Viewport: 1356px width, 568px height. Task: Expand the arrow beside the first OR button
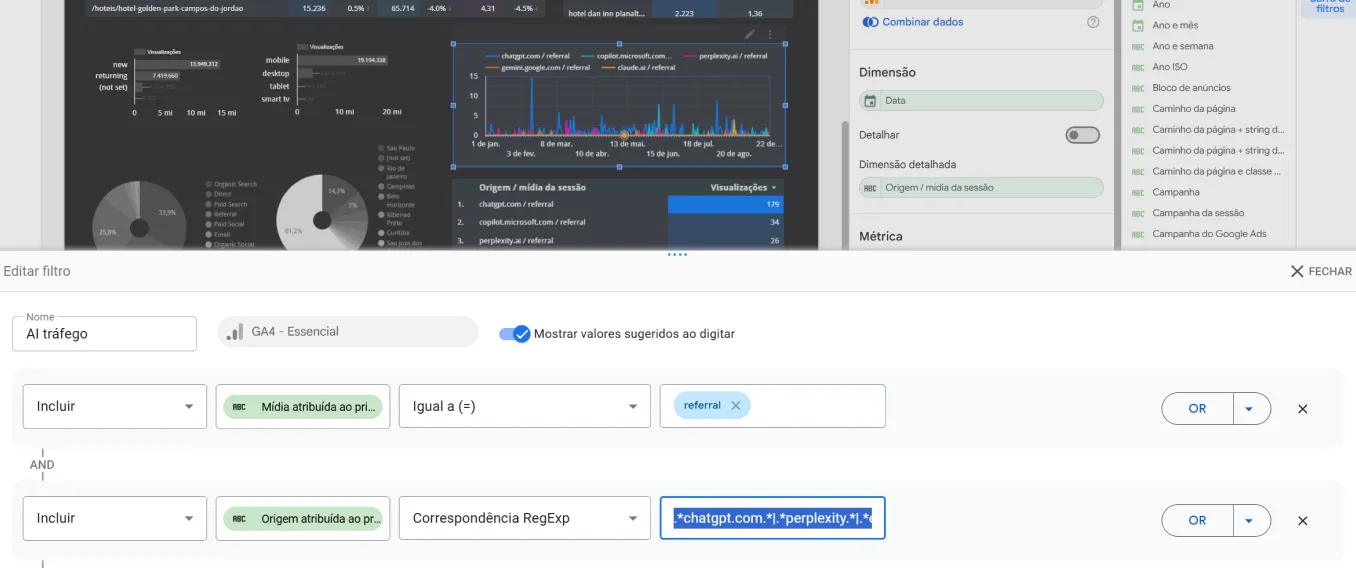pos(1250,409)
